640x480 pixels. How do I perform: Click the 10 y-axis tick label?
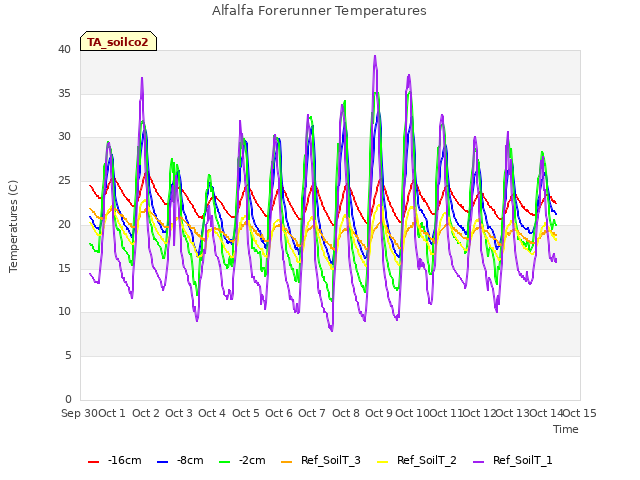64,312
